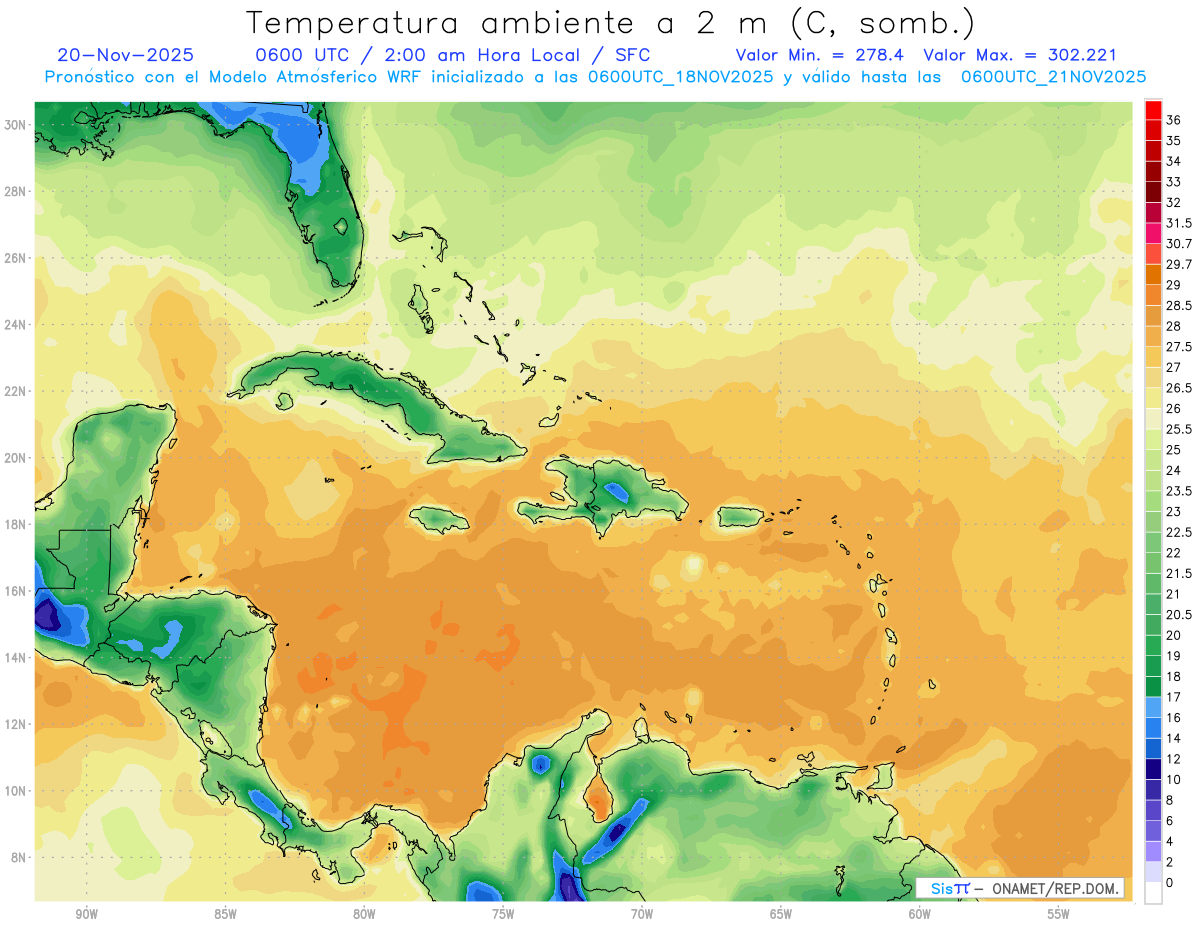Click color scale value '22.5'

click(1179, 532)
